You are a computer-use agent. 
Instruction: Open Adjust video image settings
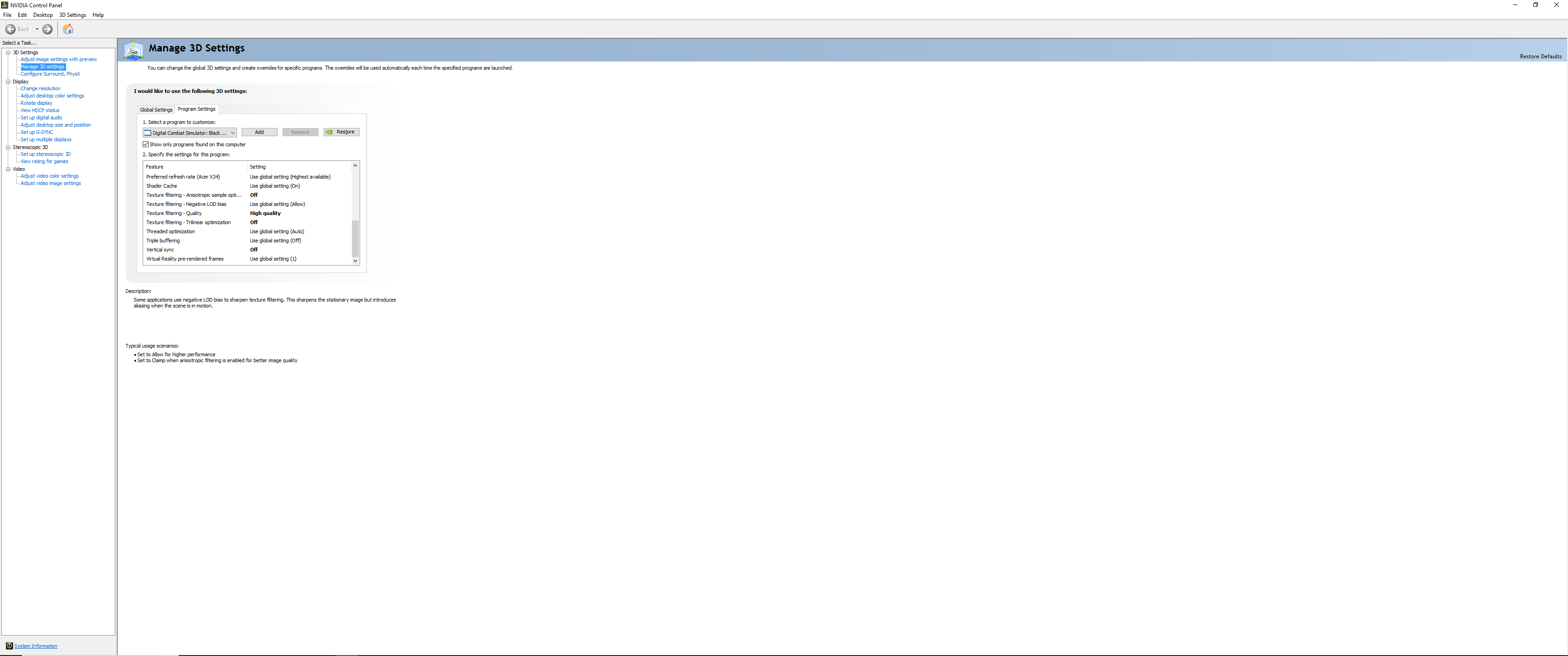click(51, 184)
